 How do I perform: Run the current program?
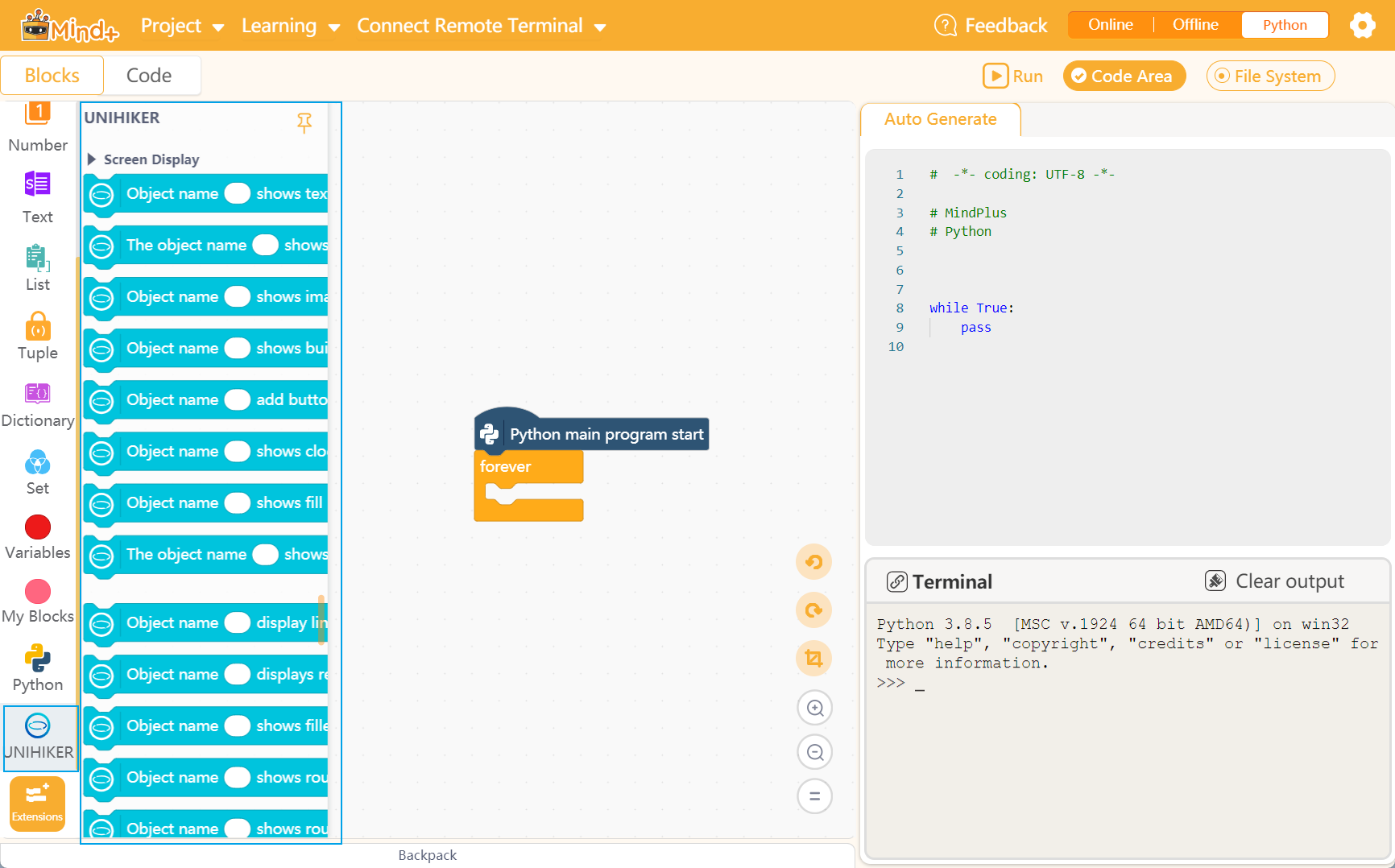point(1012,76)
